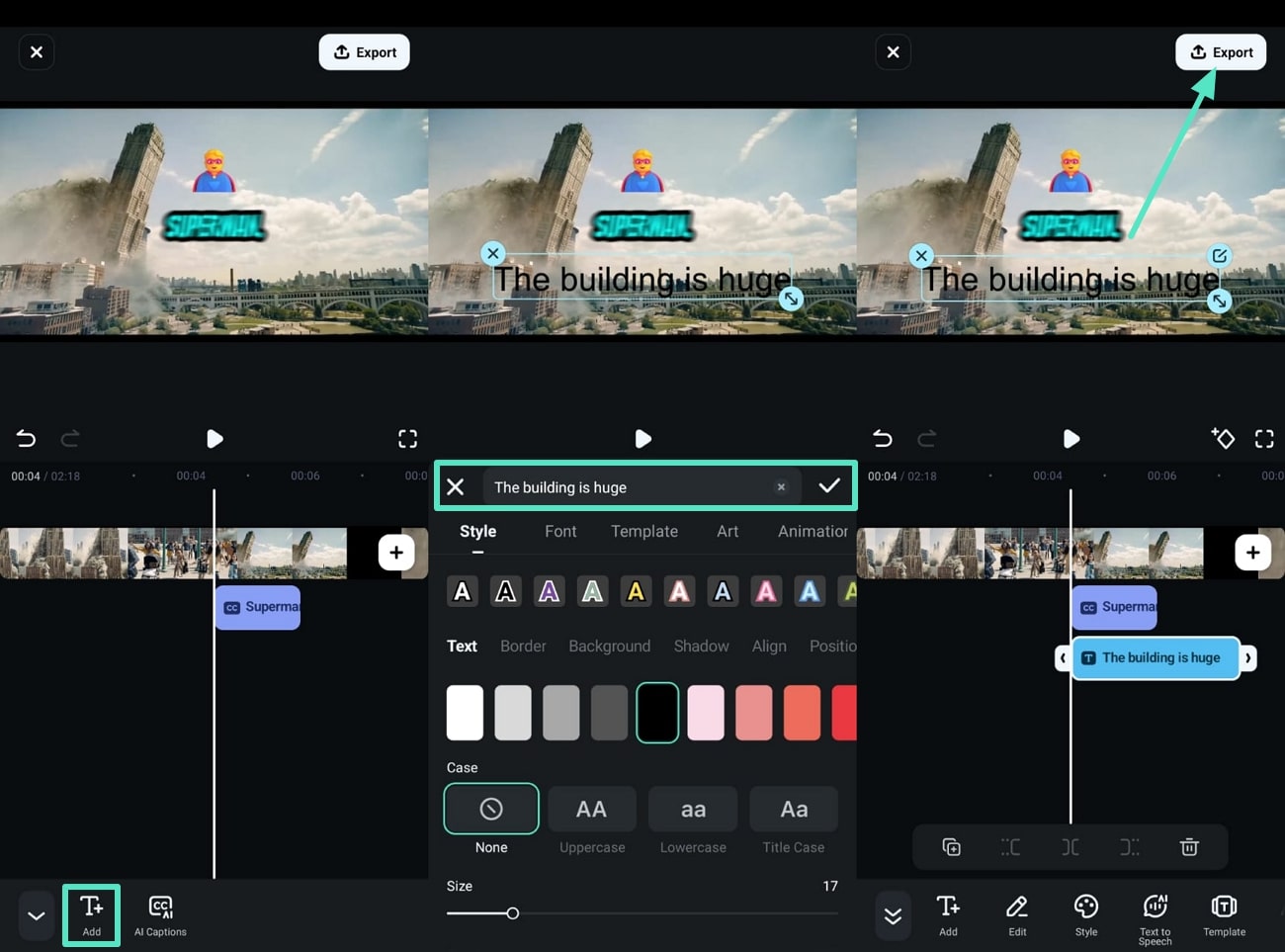
Task: Open the Edit tool in right toolbar
Action: pyautogui.click(x=1017, y=915)
